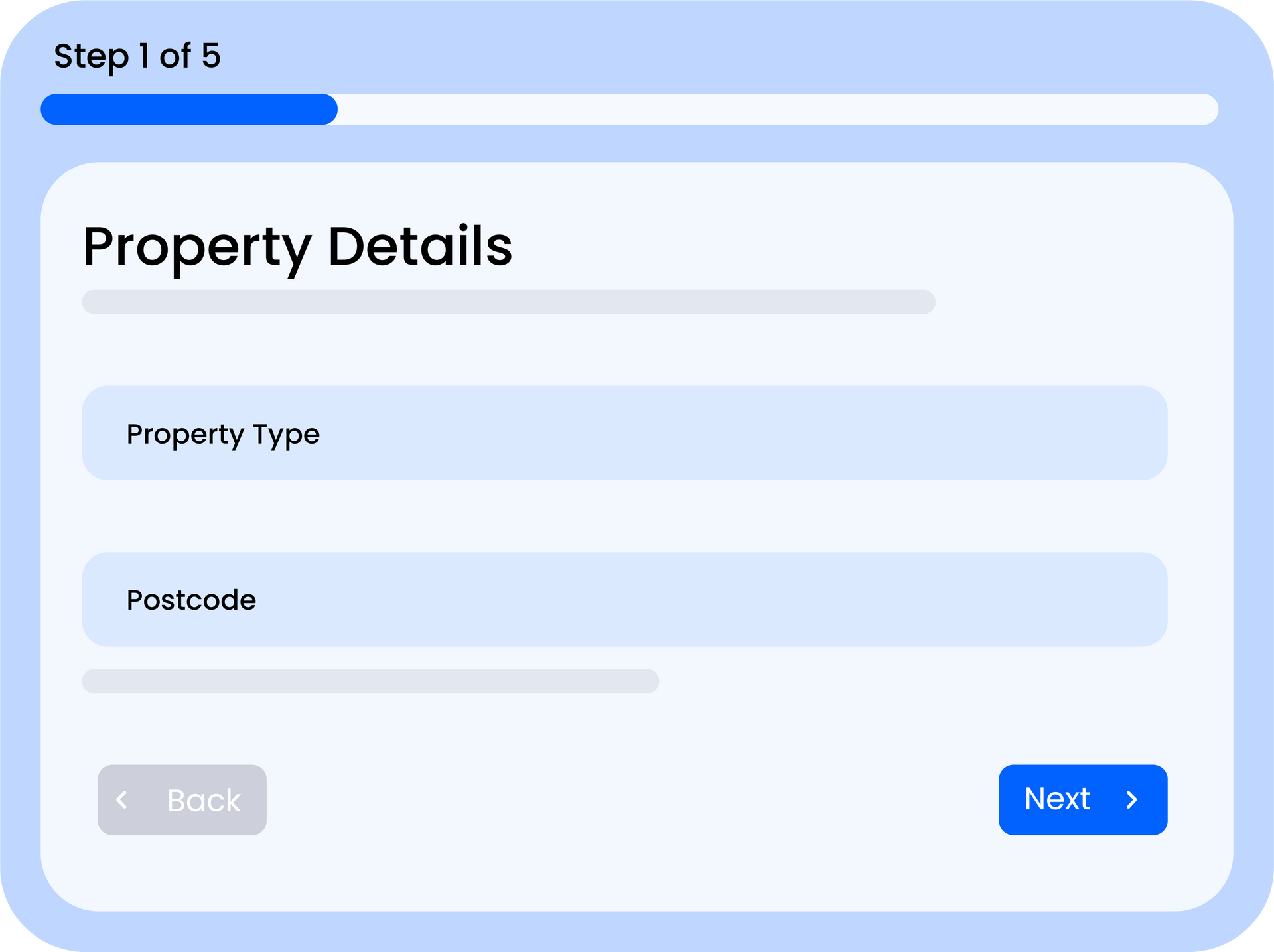The image size is (1274, 952).
Task: Focus the Postcode input field
Action: 624,600
